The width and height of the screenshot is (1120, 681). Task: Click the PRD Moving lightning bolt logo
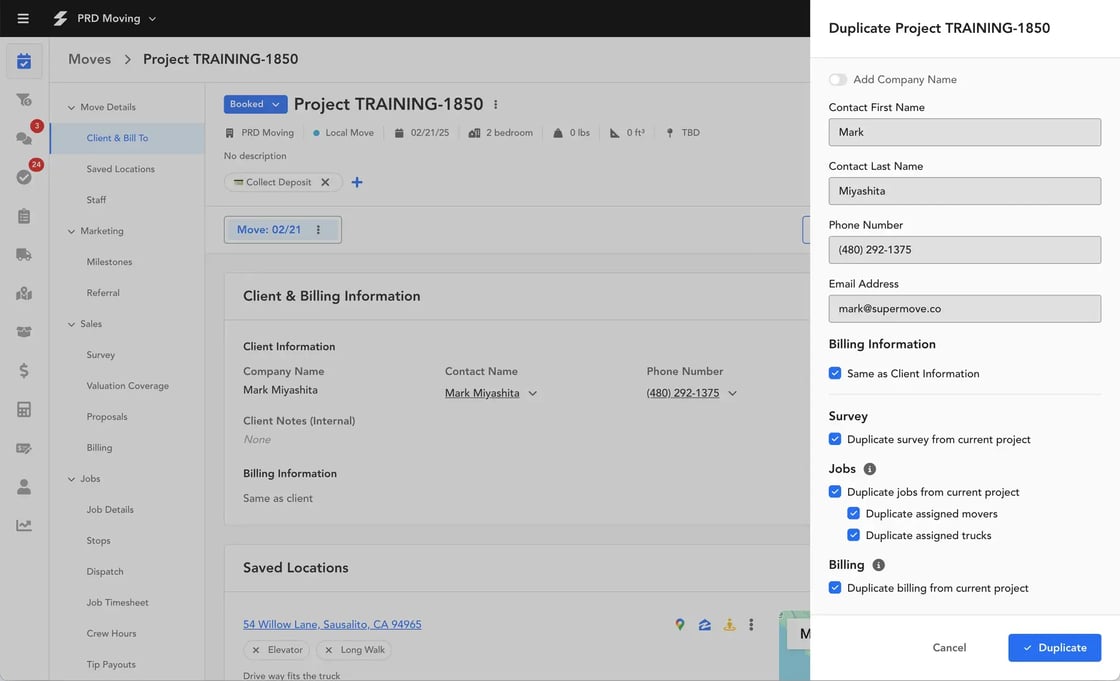(60, 19)
